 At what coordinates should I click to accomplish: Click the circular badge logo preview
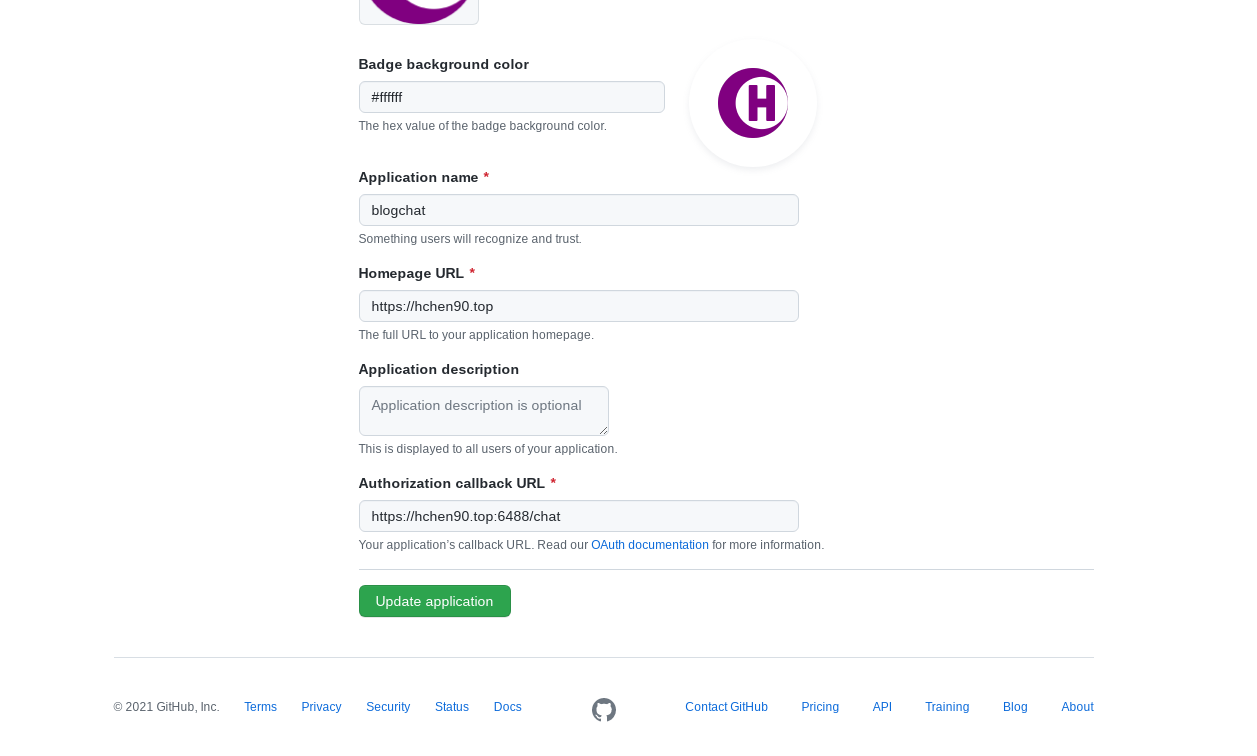tap(753, 103)
